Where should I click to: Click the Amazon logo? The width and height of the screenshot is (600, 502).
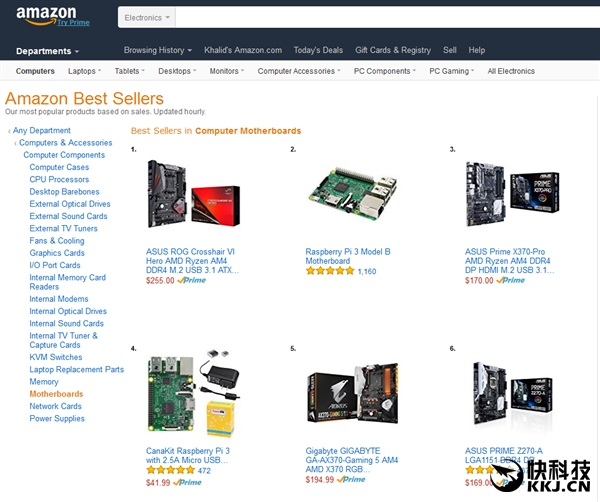46,15
